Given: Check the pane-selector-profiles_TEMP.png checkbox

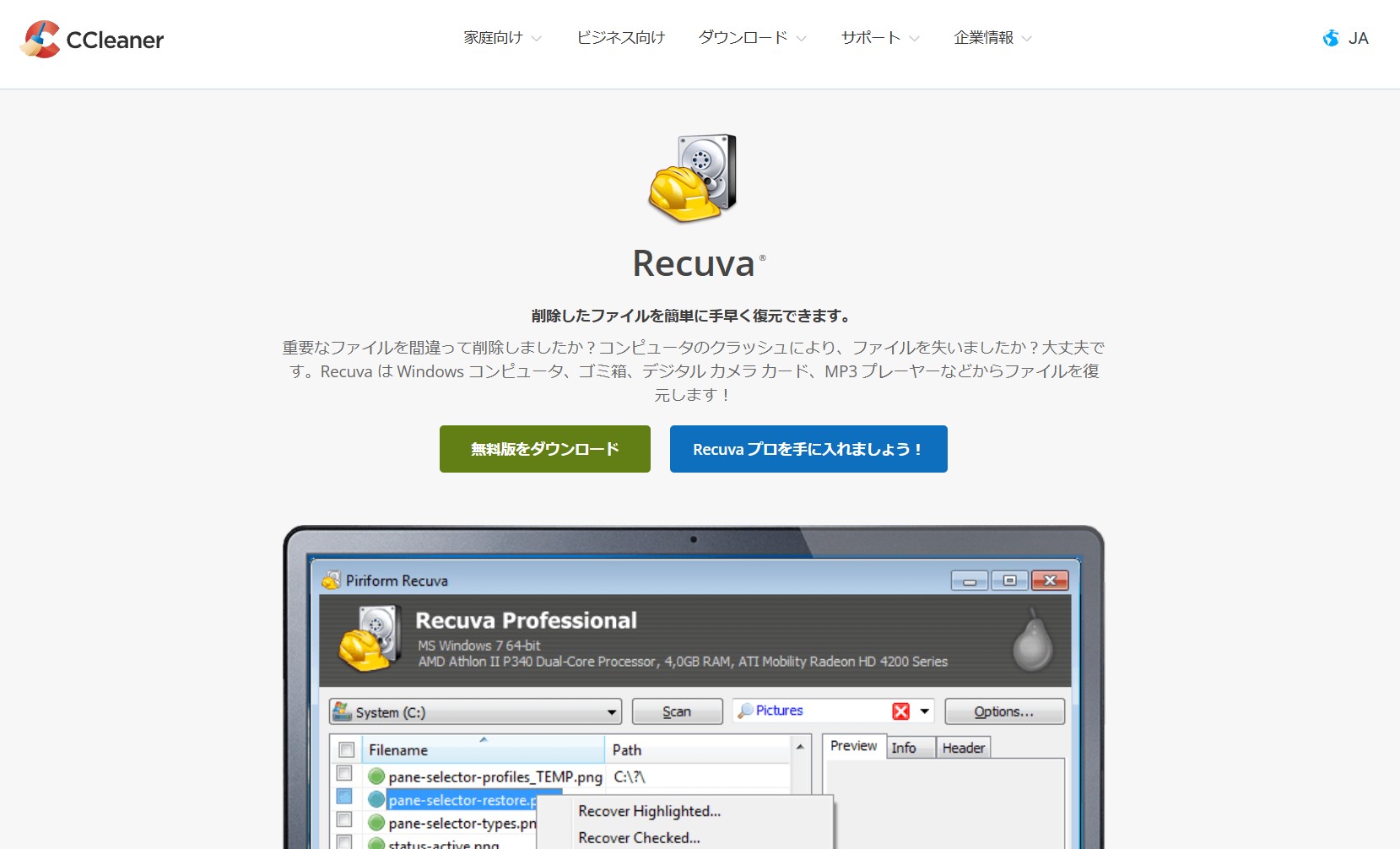Looking at the screenshot, I should click(x=344, y=773).
